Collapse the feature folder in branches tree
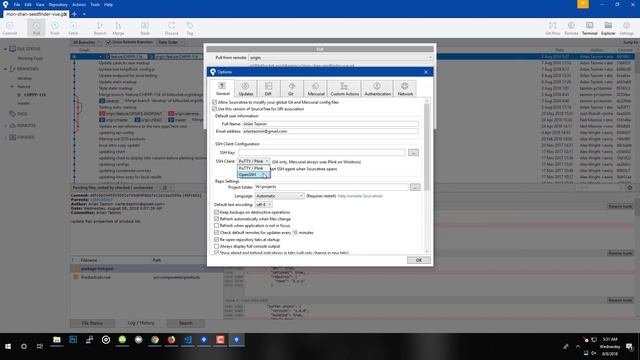The width and height of the screenshot is (640, 360). (x=12, y=87)
